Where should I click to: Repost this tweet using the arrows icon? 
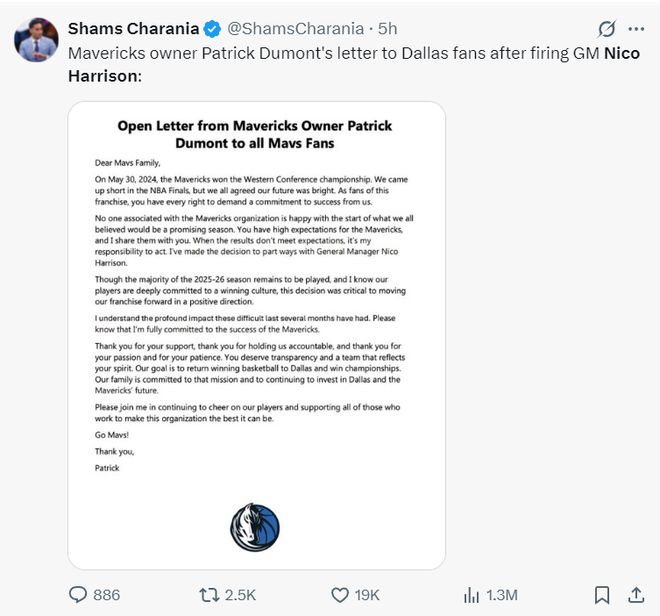(209, 595)
